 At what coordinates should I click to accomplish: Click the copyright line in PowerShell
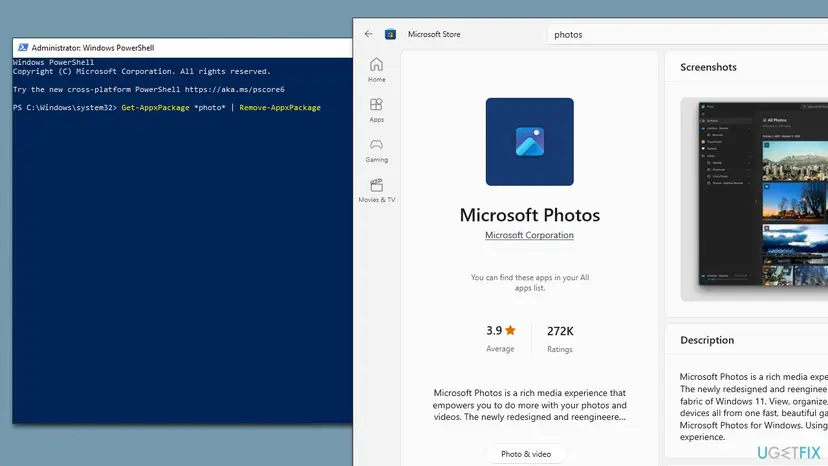142,71
